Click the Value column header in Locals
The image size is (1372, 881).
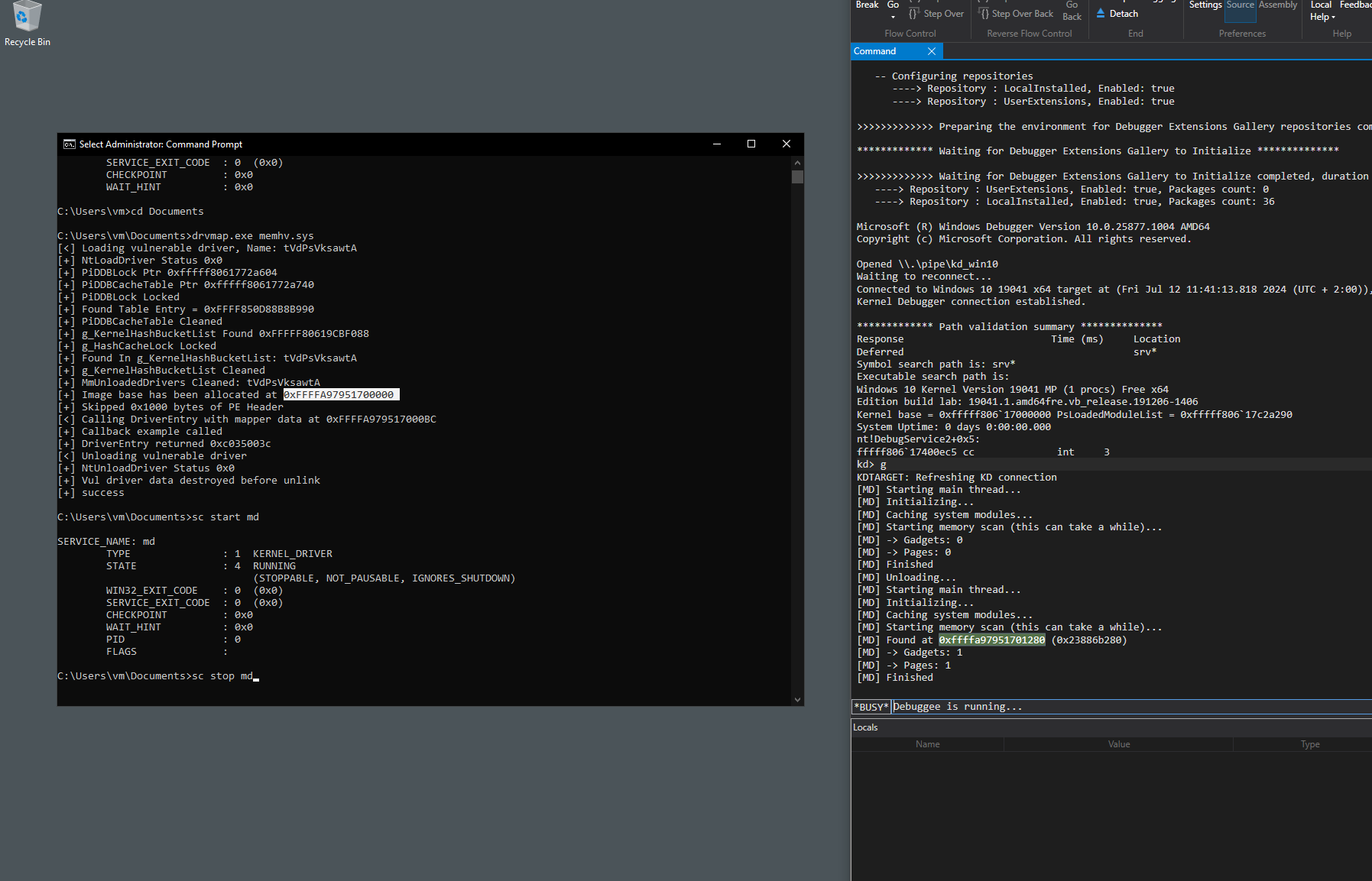pyautogui.click(x=1118, y=744)
